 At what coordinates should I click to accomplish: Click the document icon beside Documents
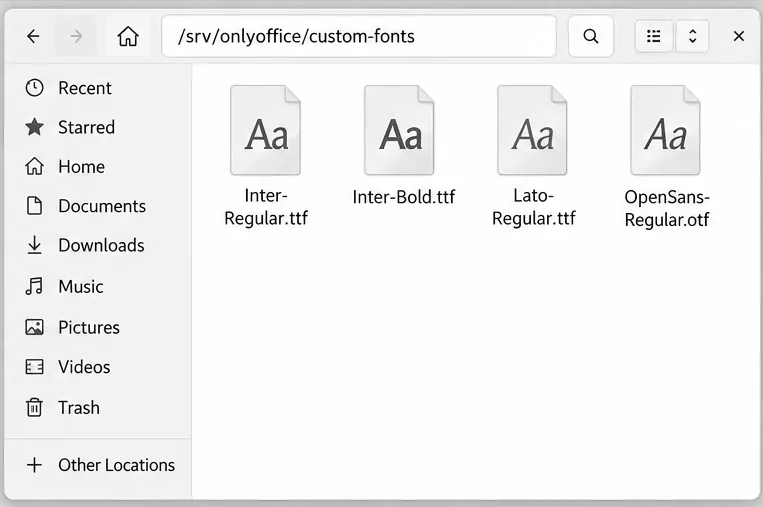click(x=35, y=206)
